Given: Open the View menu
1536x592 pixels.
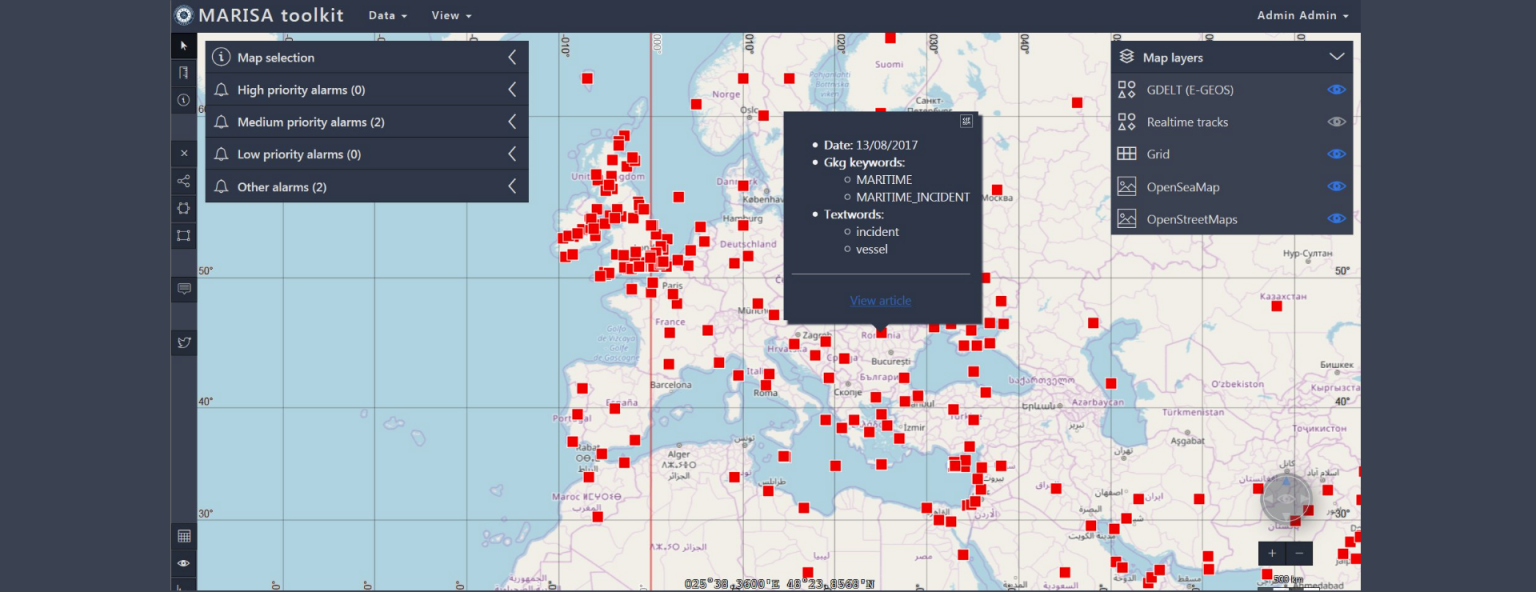Looking at the screenshot, I should click(445, 15).
